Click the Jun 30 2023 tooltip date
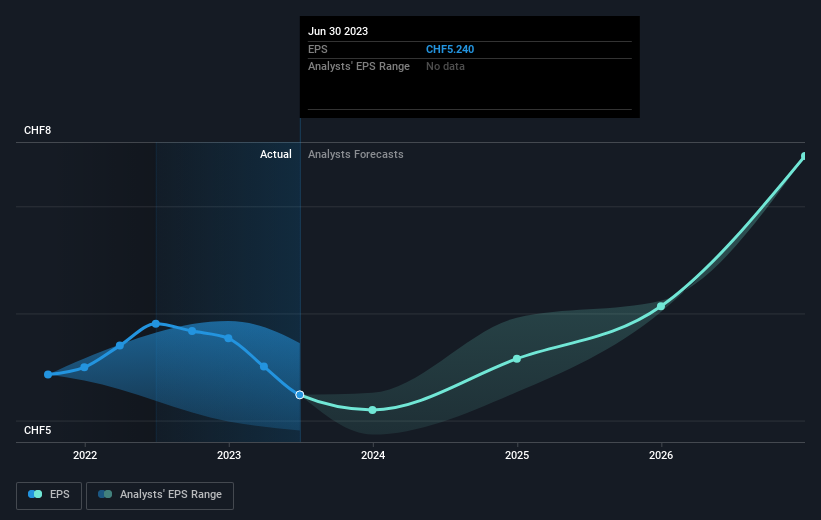The width and height of the screenshot is (821, 520). pos(338,31)
